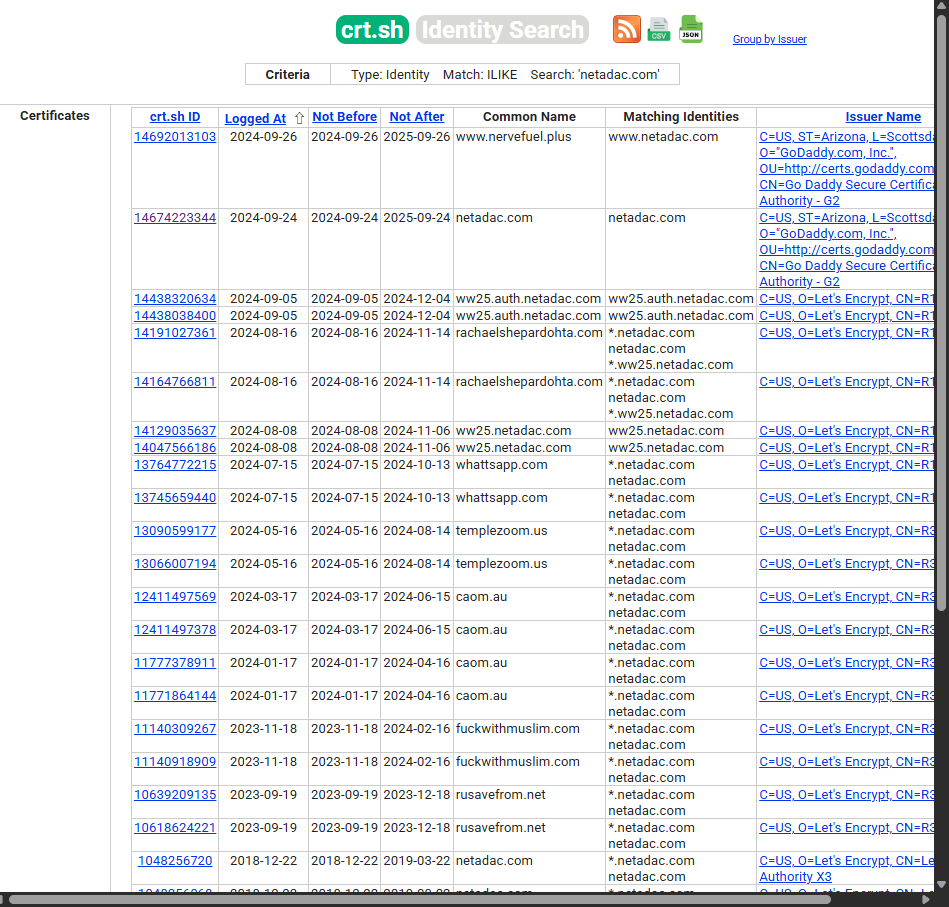Screen dimensions: 949x907
Task: Open GoDaddy issuer link for 14674223344 row
Action: point(847,250)
